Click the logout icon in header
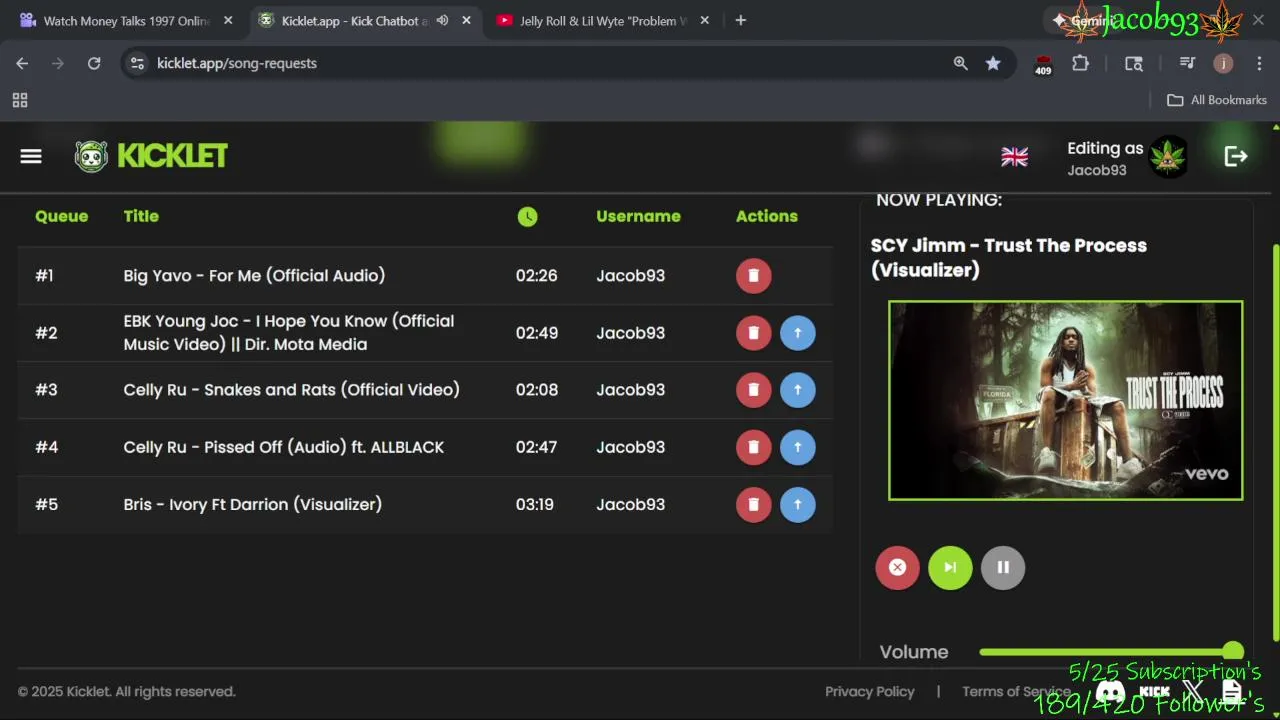 tap(1236, 156)
